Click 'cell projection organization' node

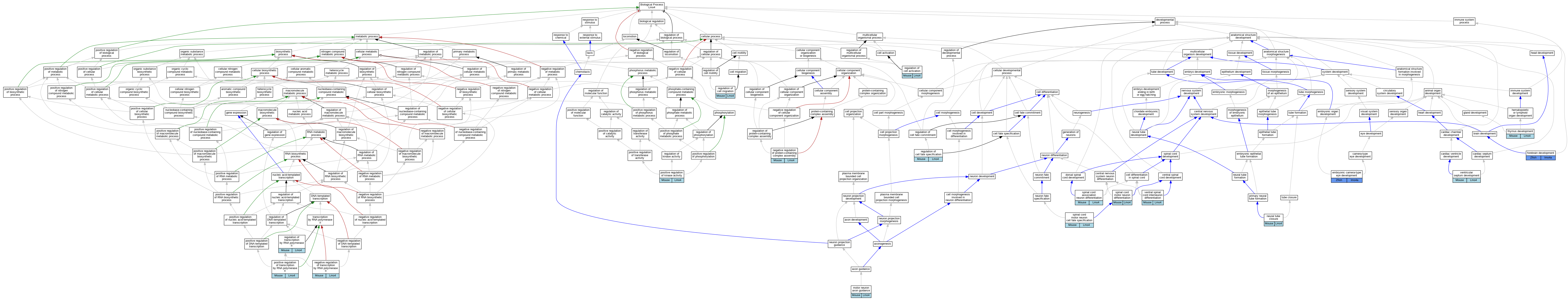point(853,112)
